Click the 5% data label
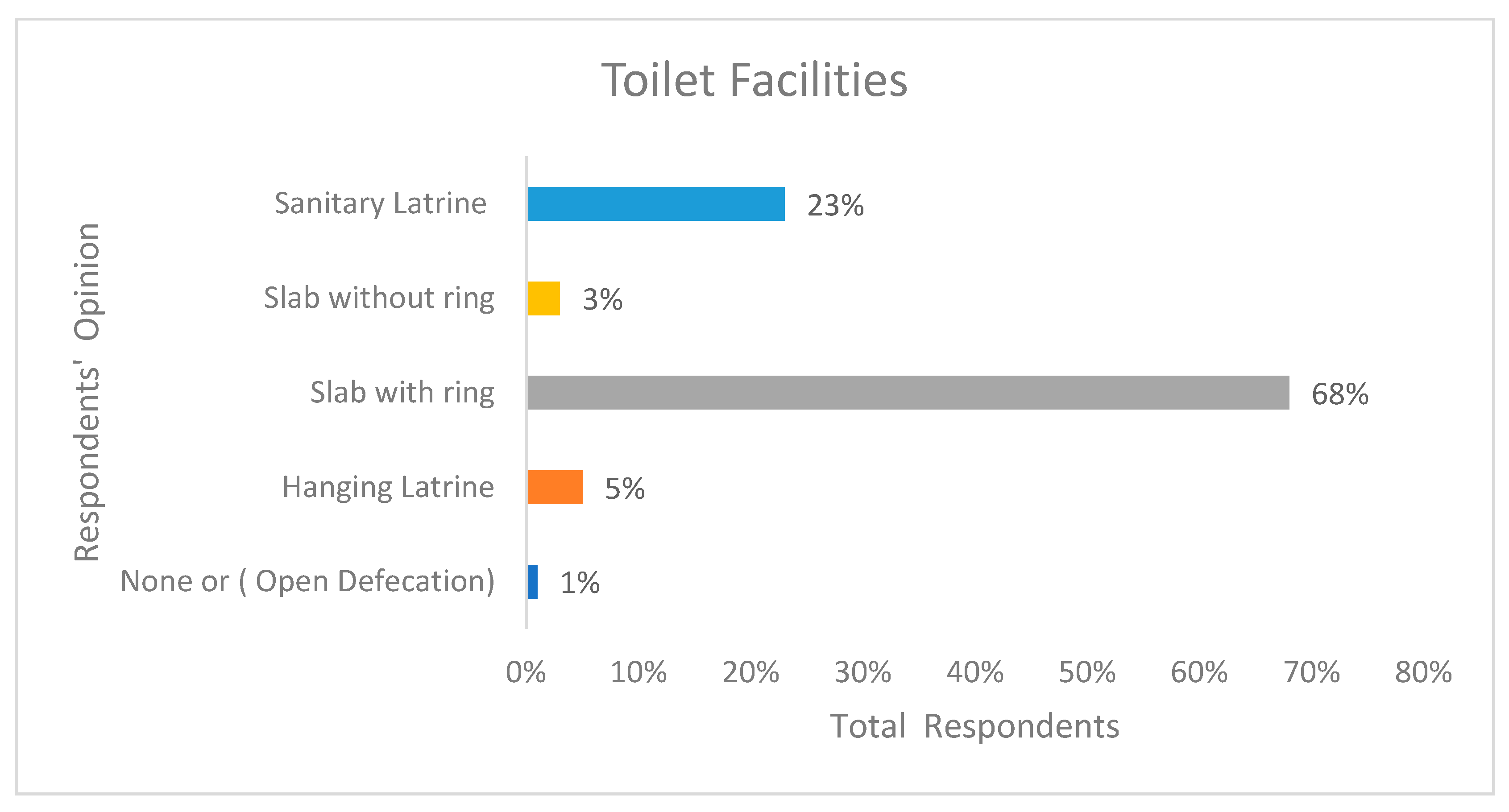Screen dimensions: 1509x812 [625, 489]
